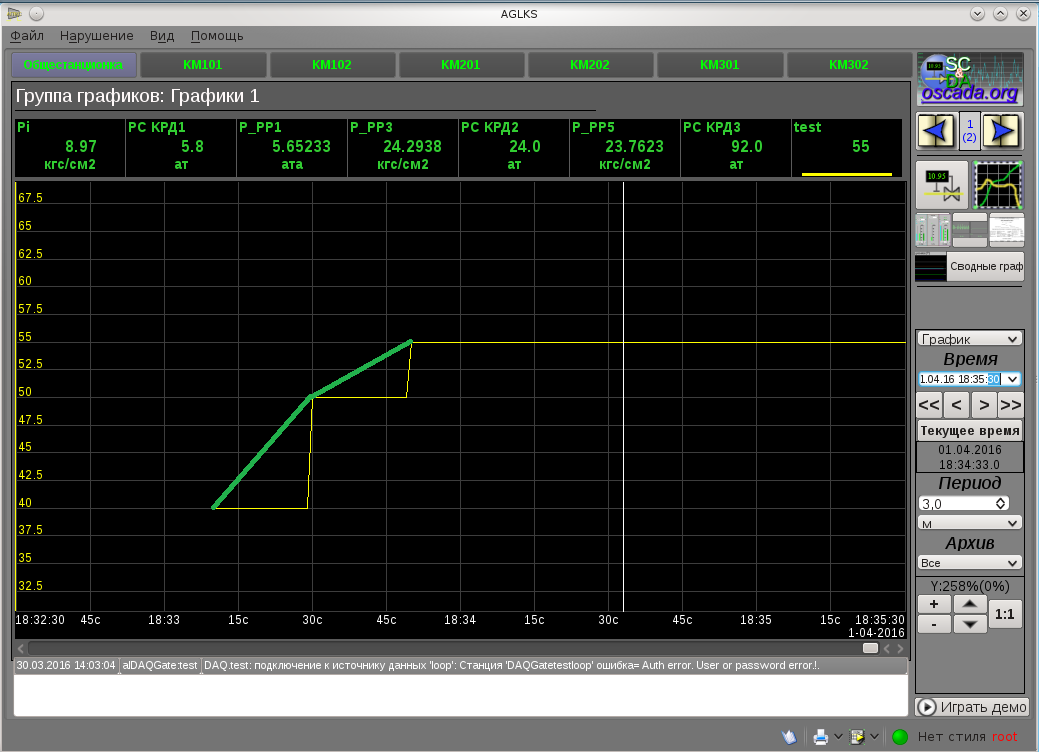Go to next page with right arrow
The image size is (1039, 752).
tap(1000, 131)
